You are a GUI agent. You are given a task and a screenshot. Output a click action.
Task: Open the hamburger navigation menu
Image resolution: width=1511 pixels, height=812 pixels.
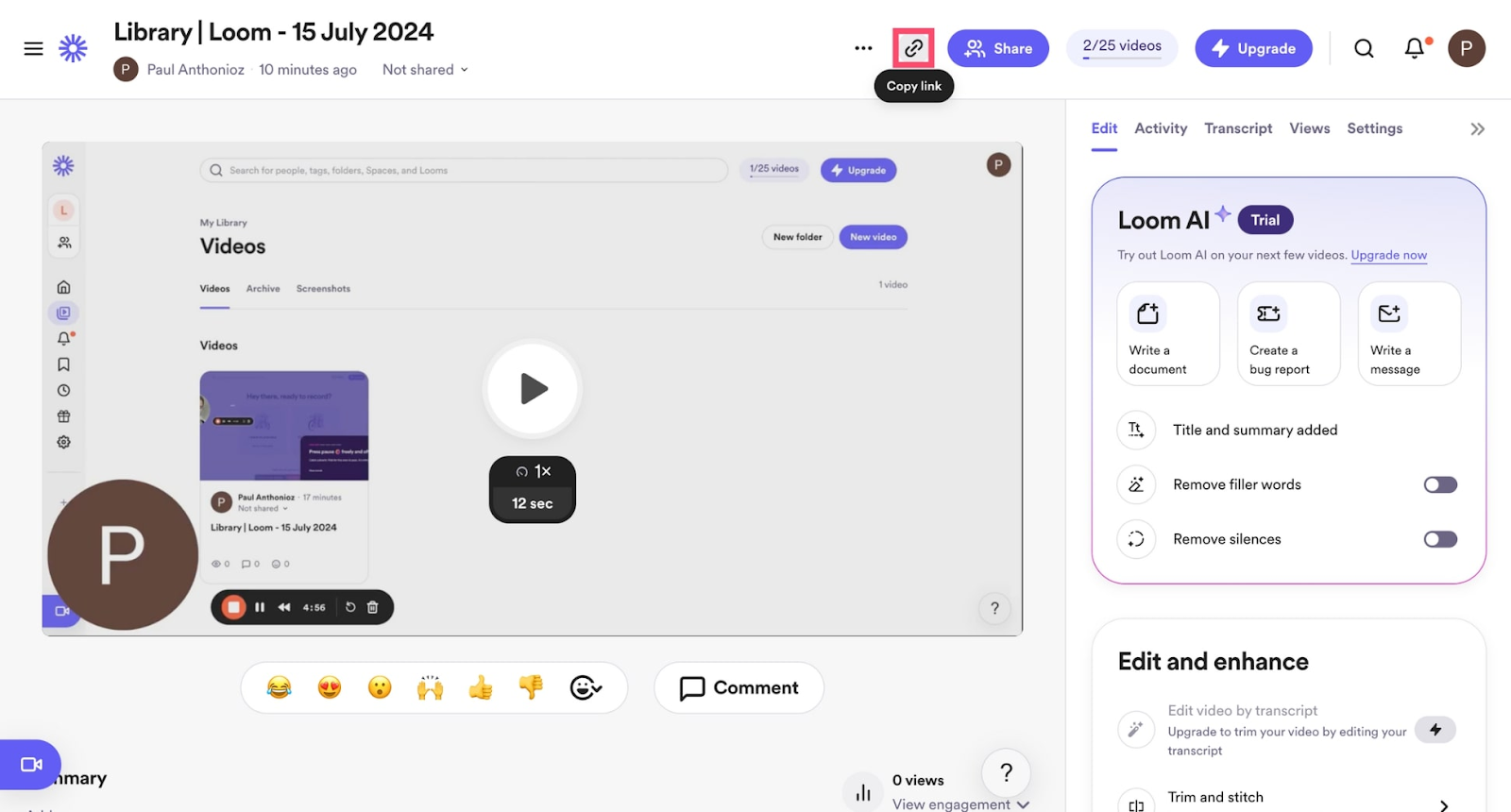(x=33, y=48)
